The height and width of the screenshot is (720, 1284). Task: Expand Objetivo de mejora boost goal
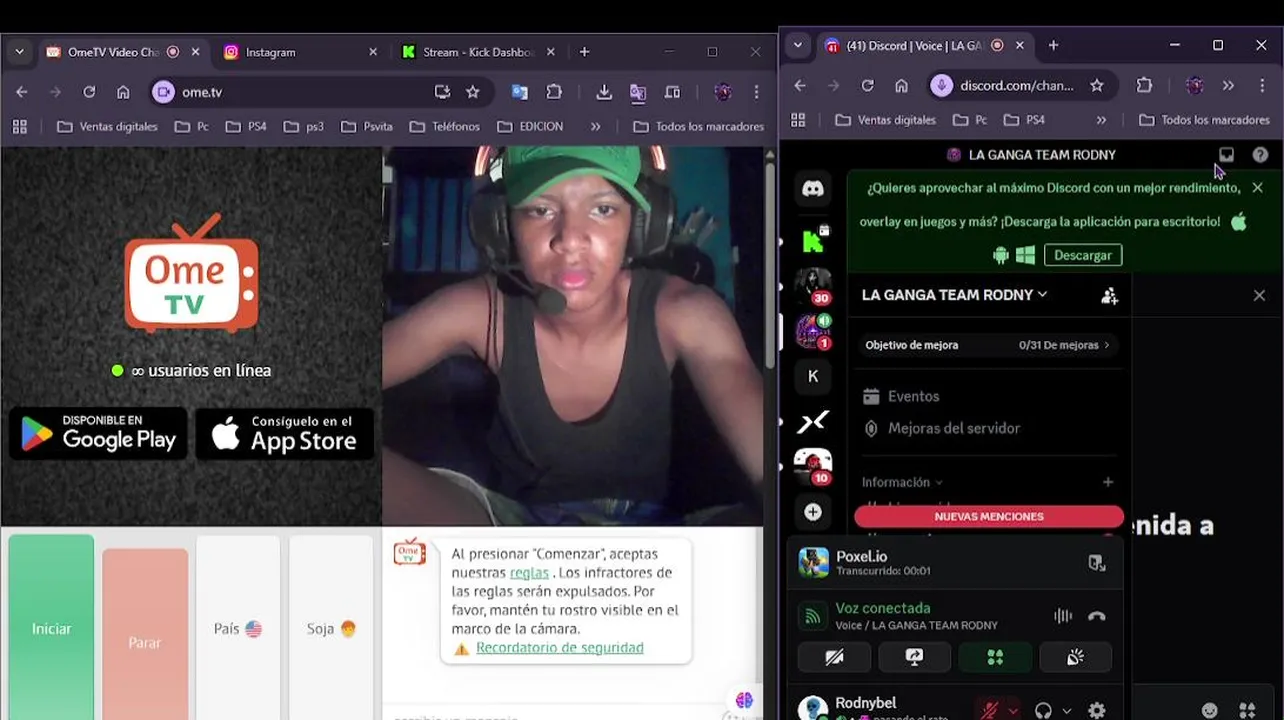(x=988, y=345)
